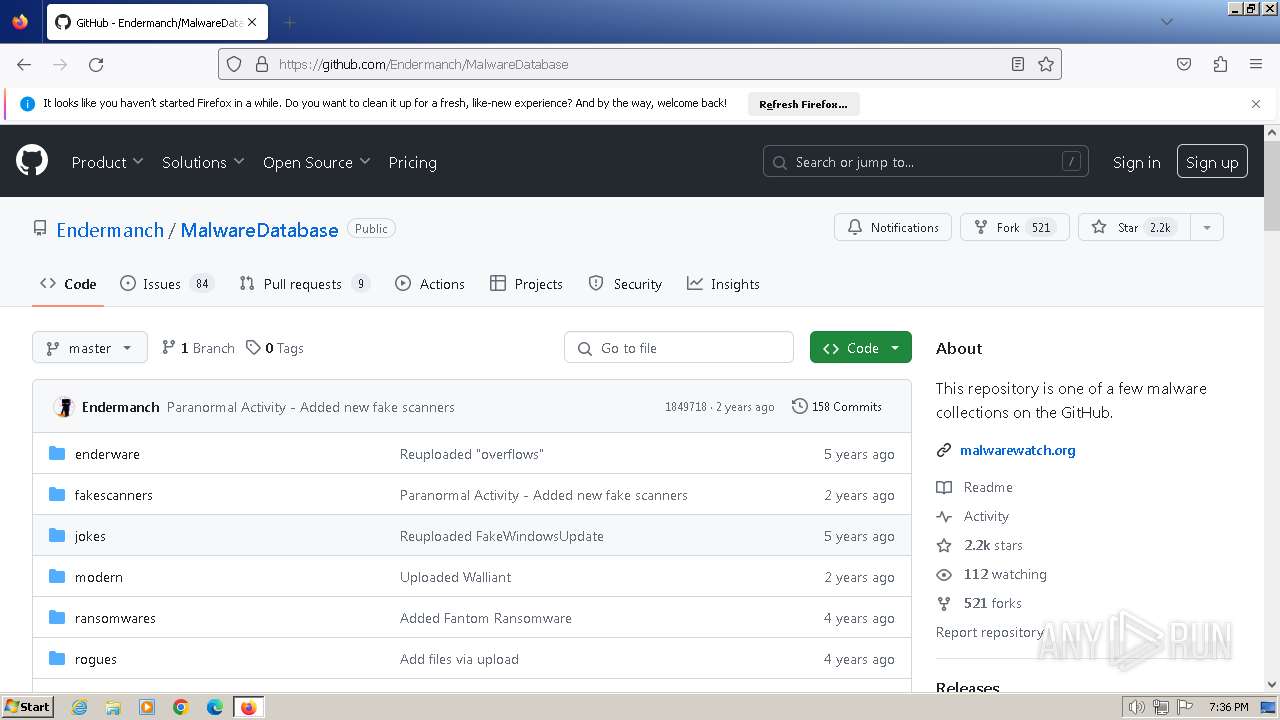Switch to the Code tab

click(68, 284)
